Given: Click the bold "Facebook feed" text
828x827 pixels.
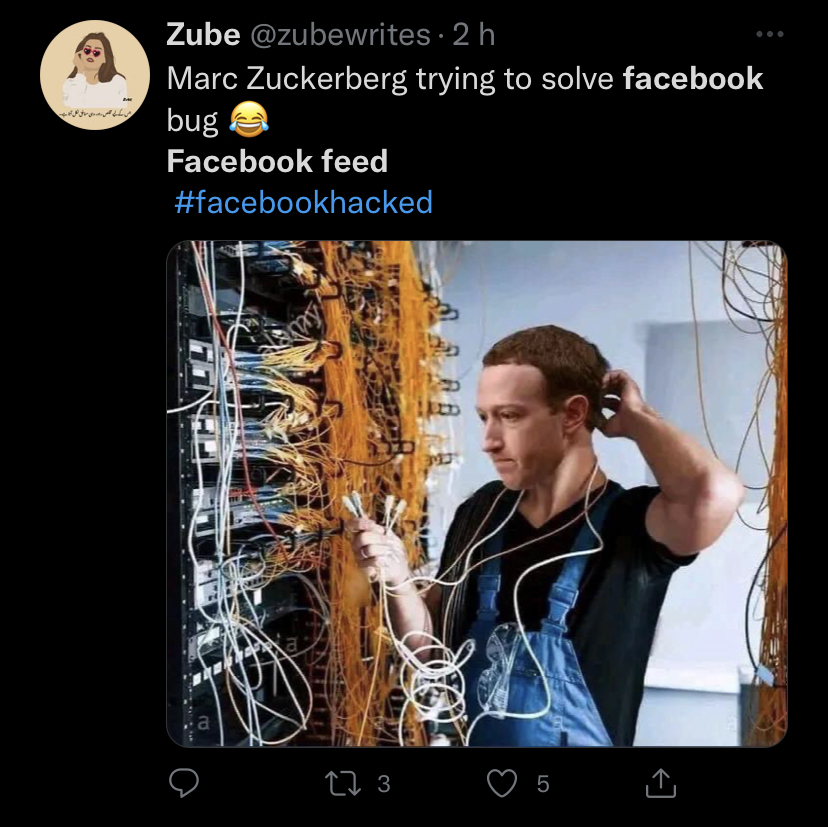Looking at the screenshot, I should click(x=277, y=161).
